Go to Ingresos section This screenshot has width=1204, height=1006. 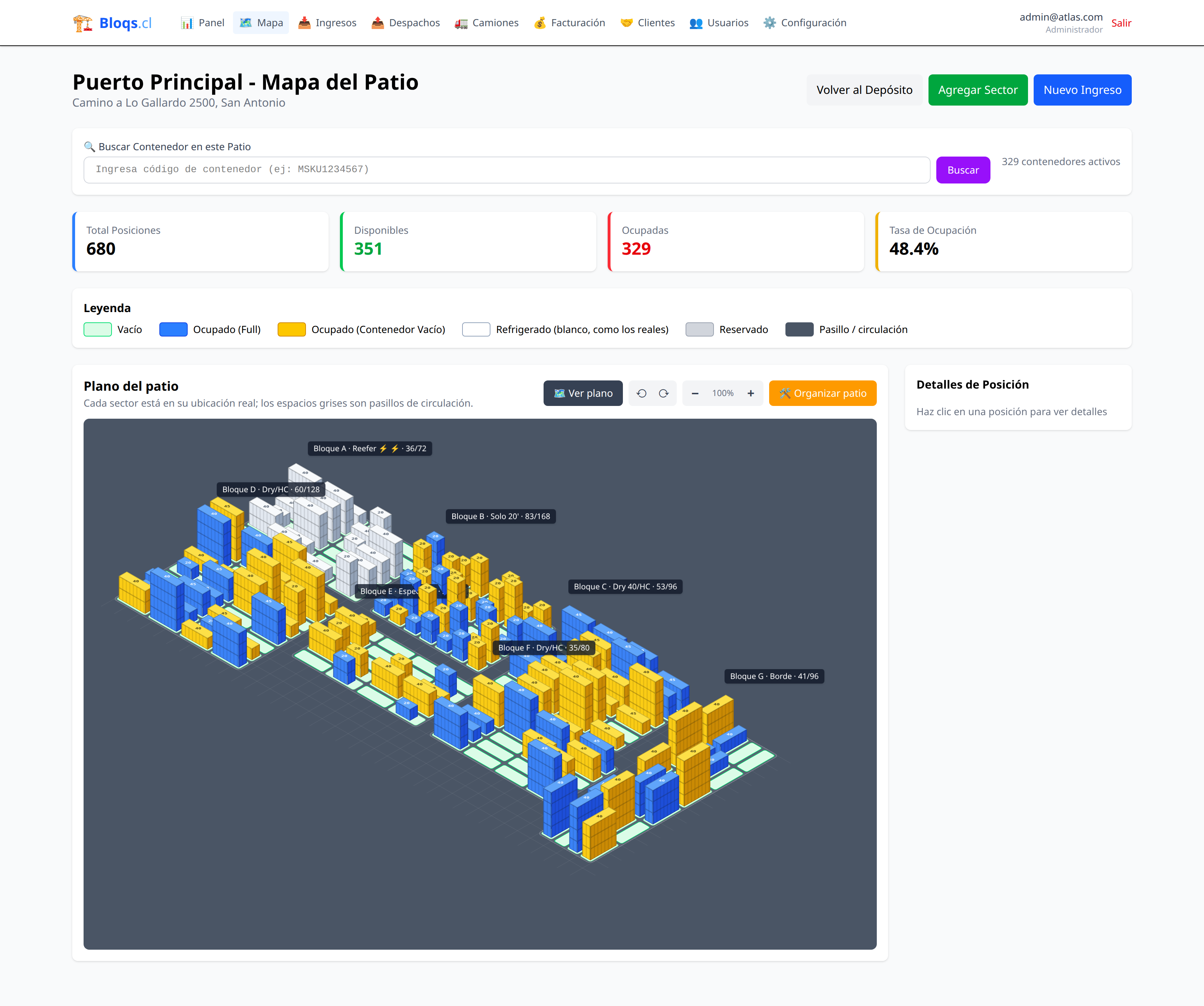(x=327, y=23)
